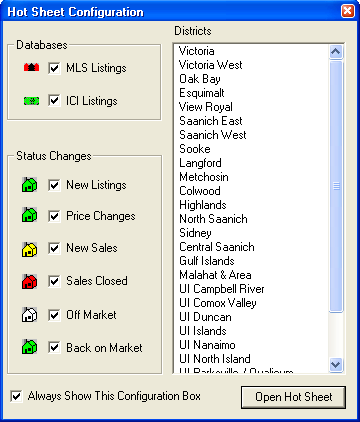This screenshot has width=360, height=422.
Task: Click the Open Hot Sheet button
Action: tap(293, 397)
